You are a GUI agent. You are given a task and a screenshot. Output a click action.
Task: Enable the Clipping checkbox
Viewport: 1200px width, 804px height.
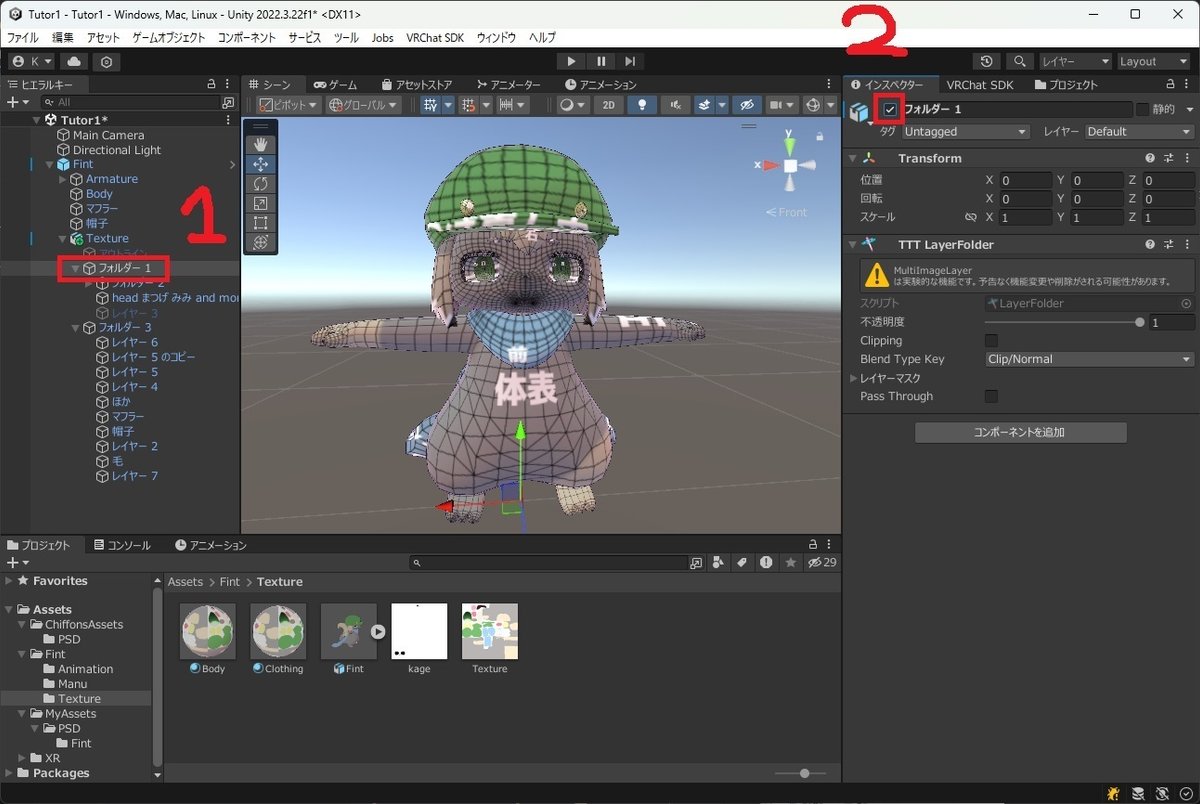(991, 341)
